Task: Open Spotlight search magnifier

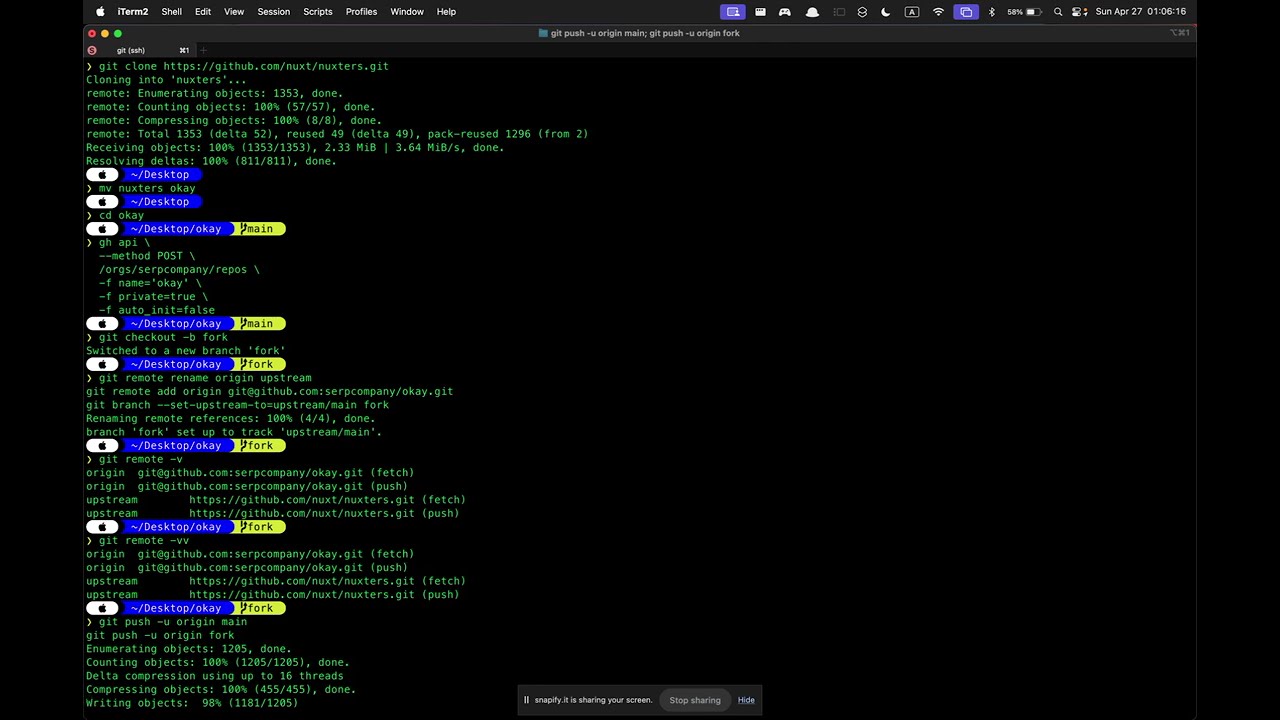Action: [x=1058, y=12]
